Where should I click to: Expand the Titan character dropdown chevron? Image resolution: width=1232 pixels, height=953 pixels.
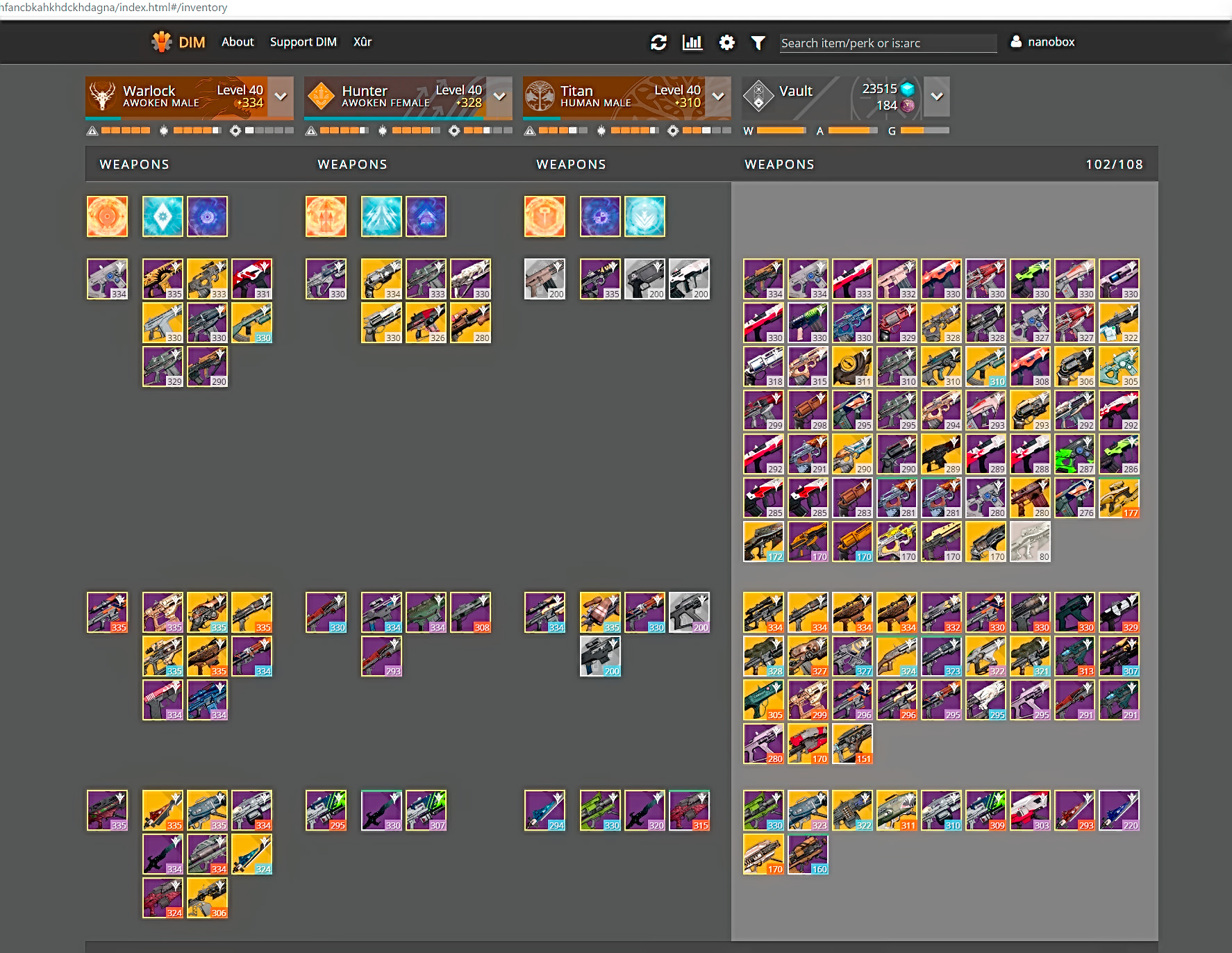coord(718,97)
